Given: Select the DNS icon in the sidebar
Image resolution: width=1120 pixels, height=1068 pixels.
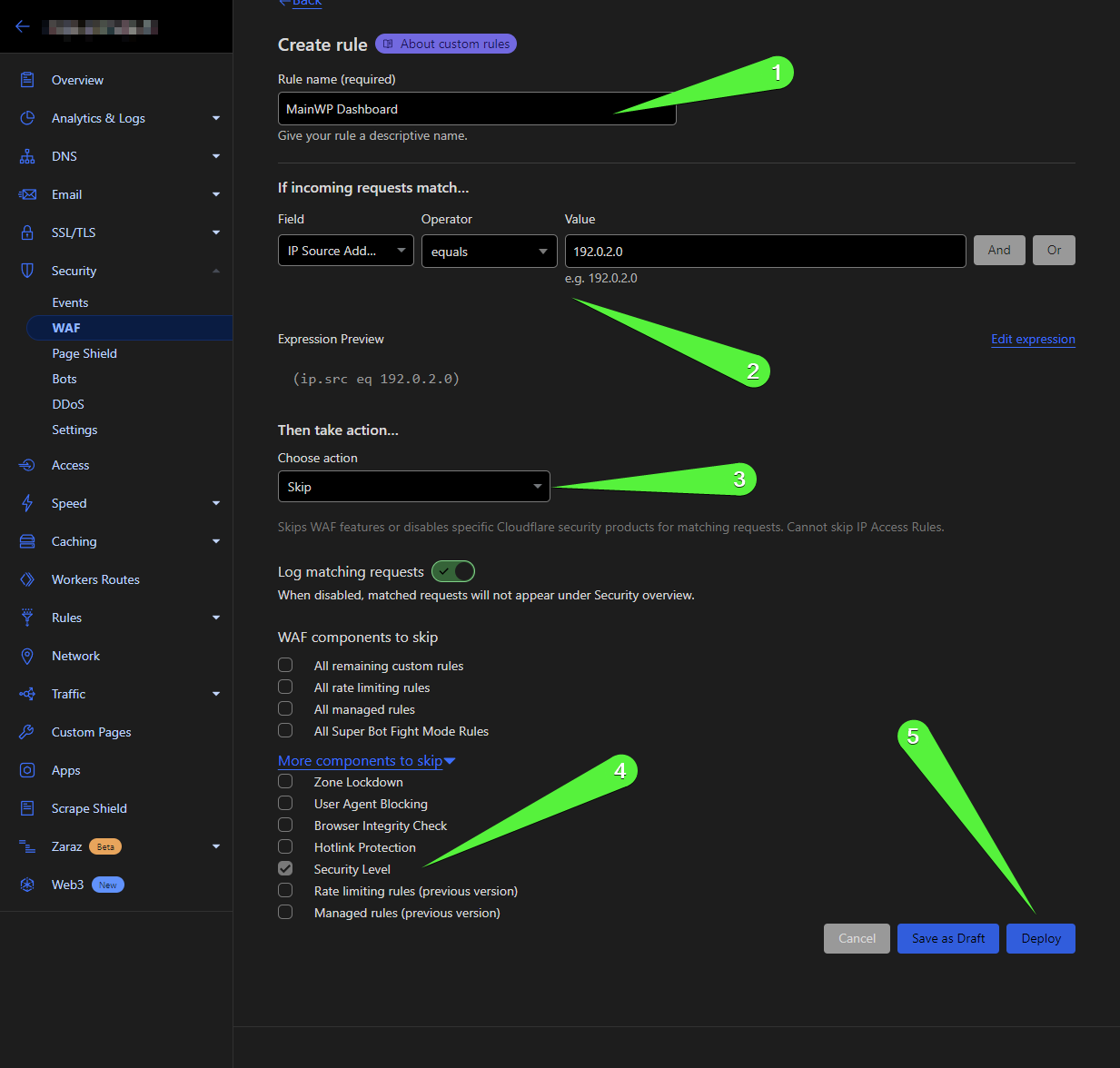Looking at the screenshot, I should coord(25,156).
